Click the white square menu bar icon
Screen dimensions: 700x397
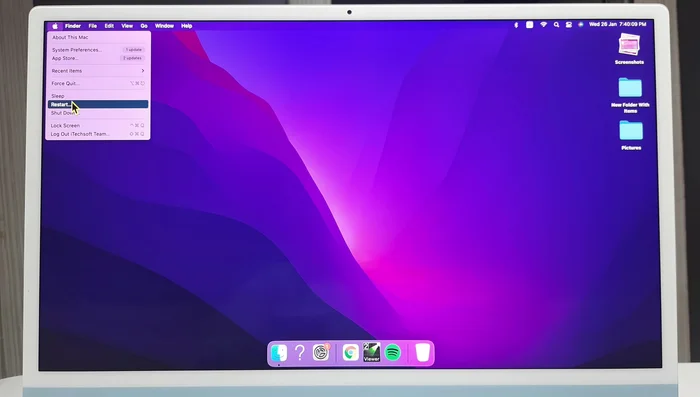(x=529, y=25)
